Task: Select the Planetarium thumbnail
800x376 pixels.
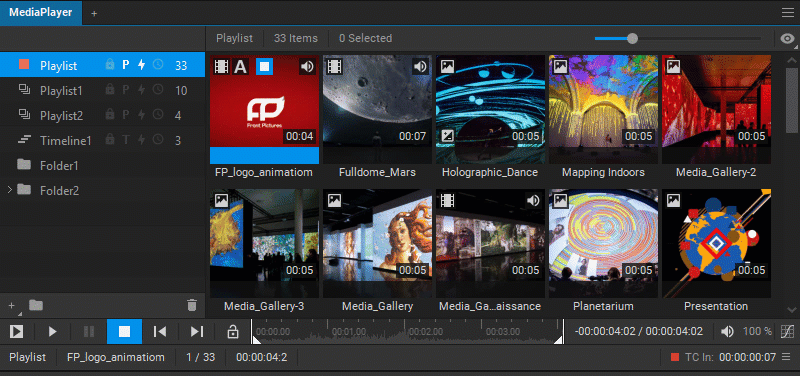Action: point(603,244)
